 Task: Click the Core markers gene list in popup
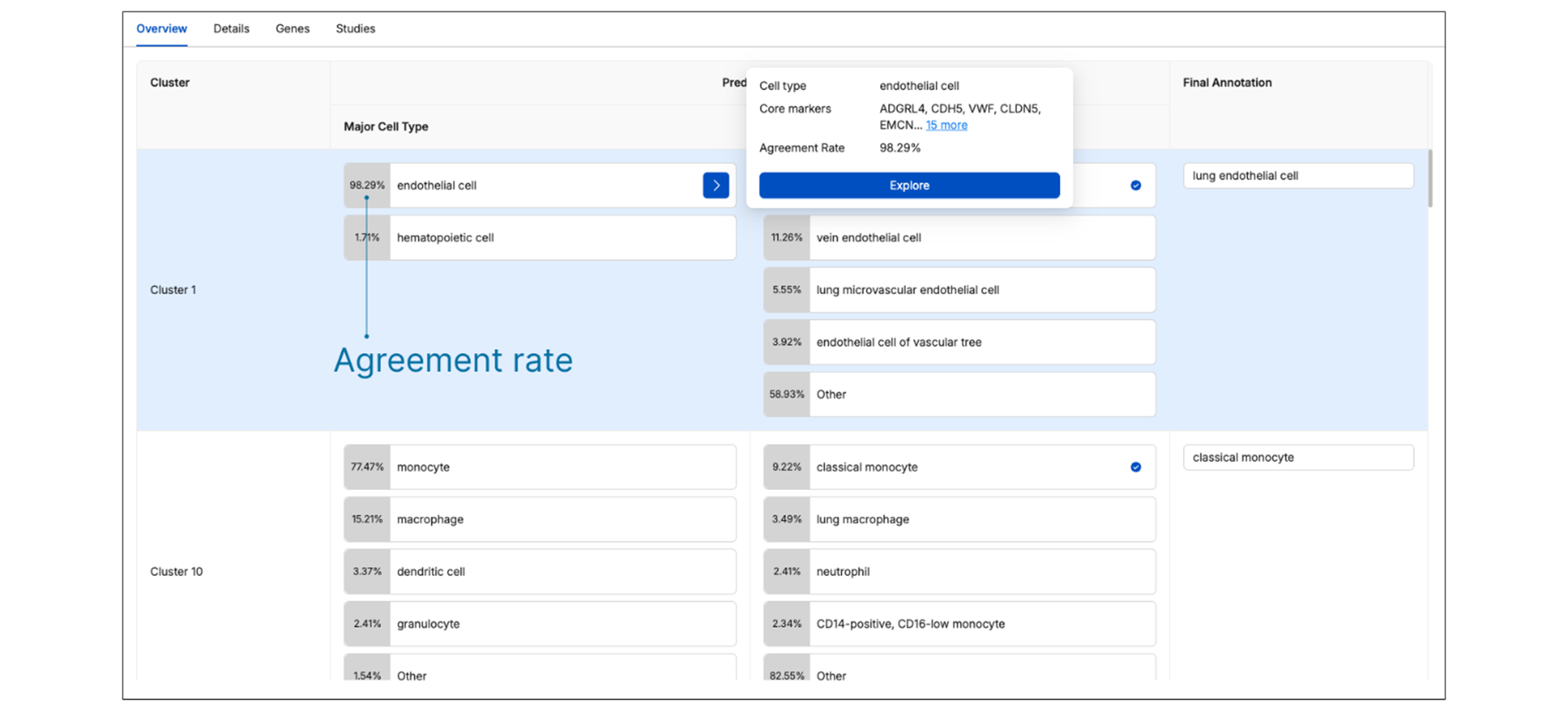coord(960,116)
